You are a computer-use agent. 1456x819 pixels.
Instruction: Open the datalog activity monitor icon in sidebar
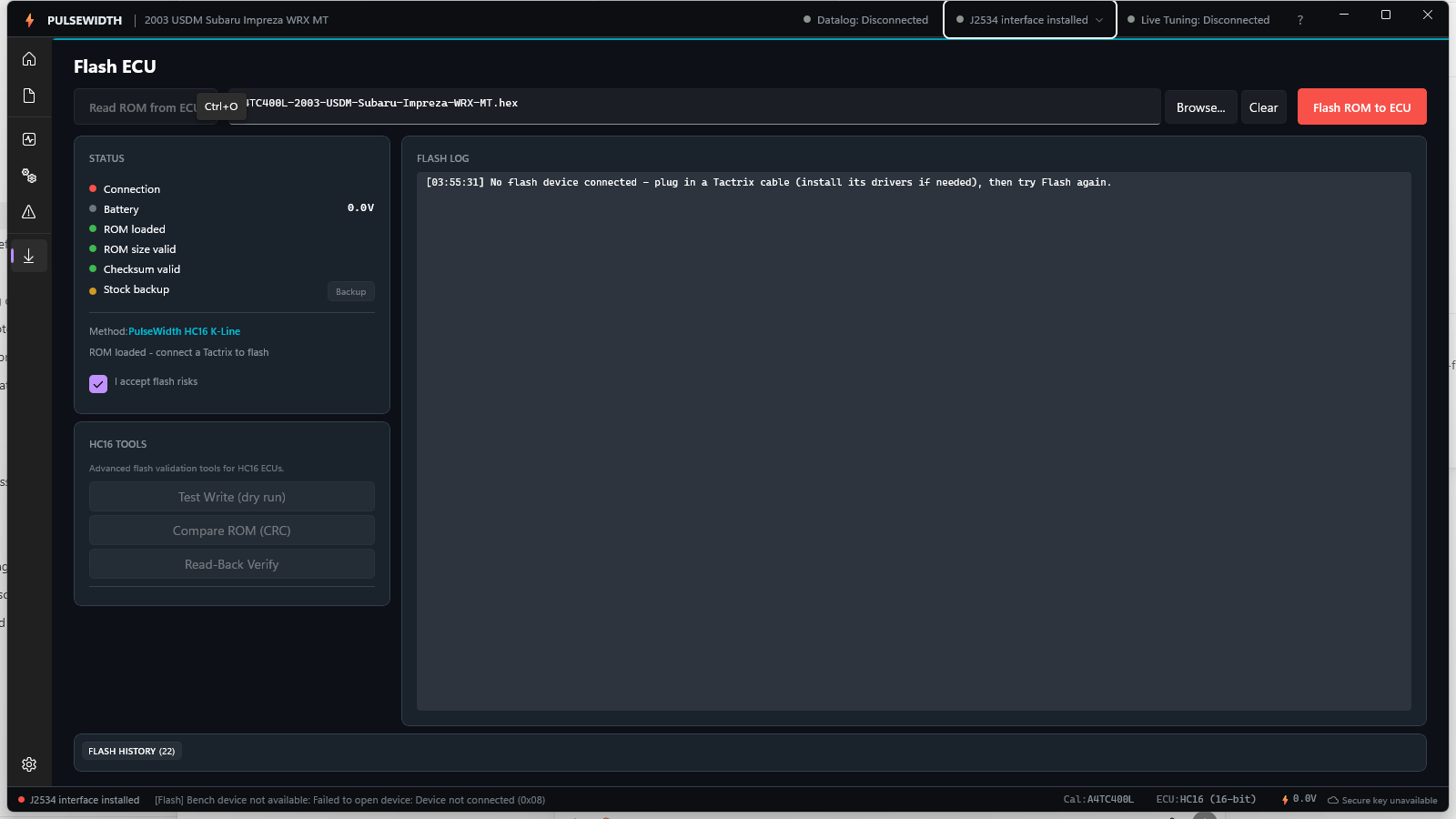point(29,139)
